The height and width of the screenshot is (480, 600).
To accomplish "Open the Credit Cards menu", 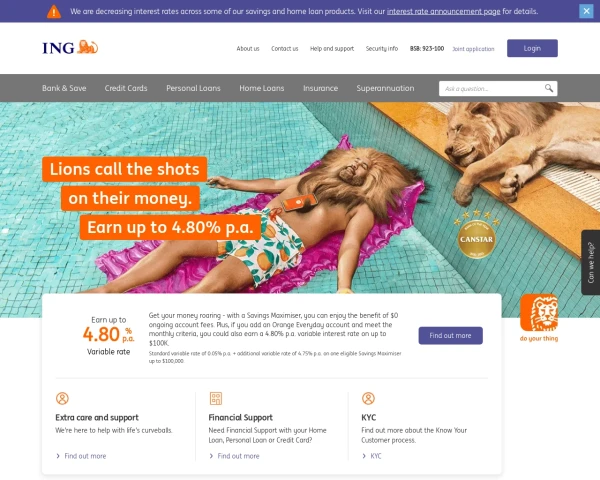I will pyautogui.click(x=126, y=88).
